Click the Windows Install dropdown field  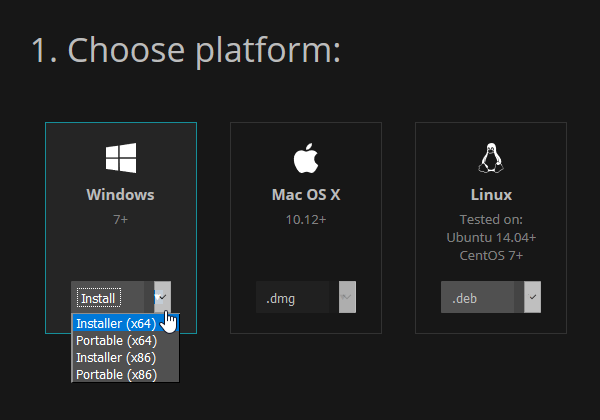tap(121, 297)
